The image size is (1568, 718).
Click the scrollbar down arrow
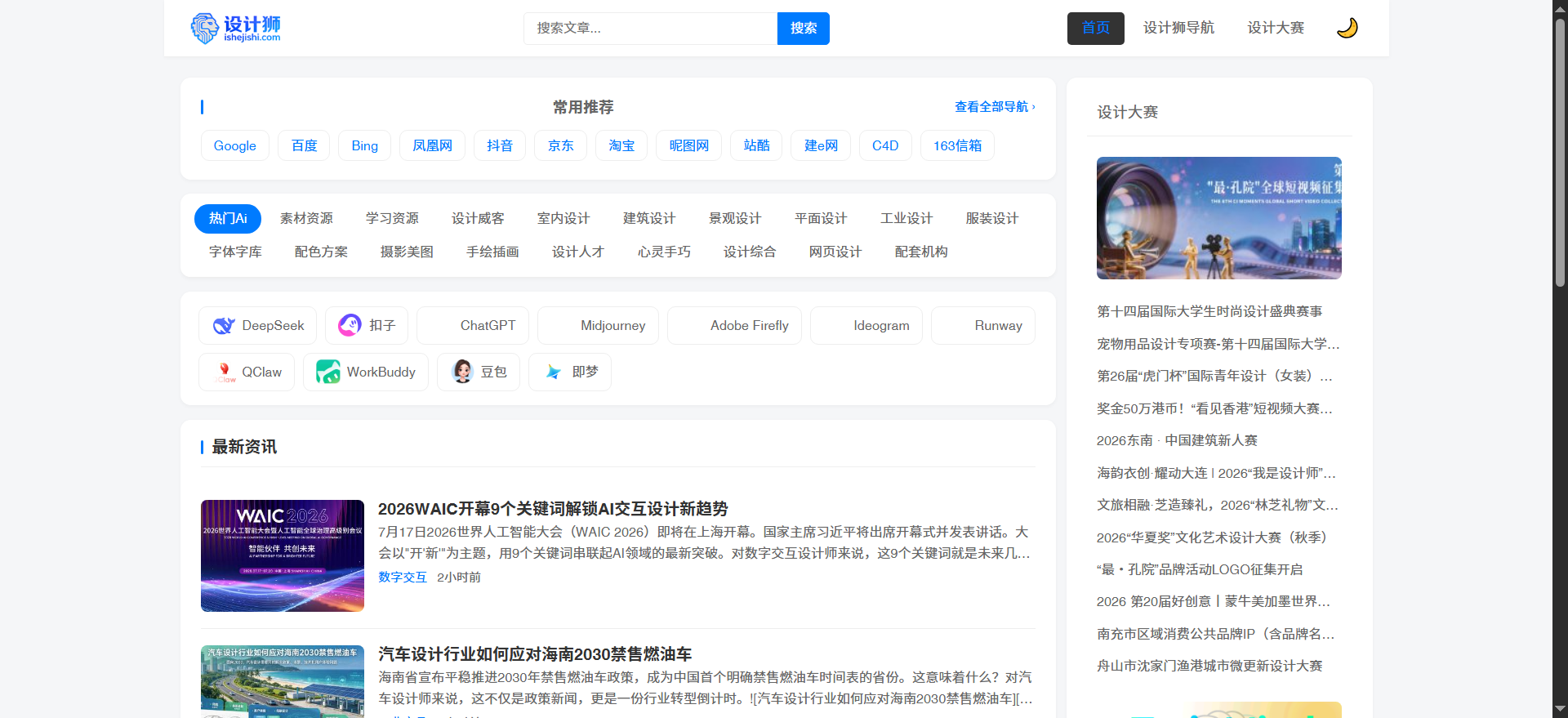point(1560,709)
